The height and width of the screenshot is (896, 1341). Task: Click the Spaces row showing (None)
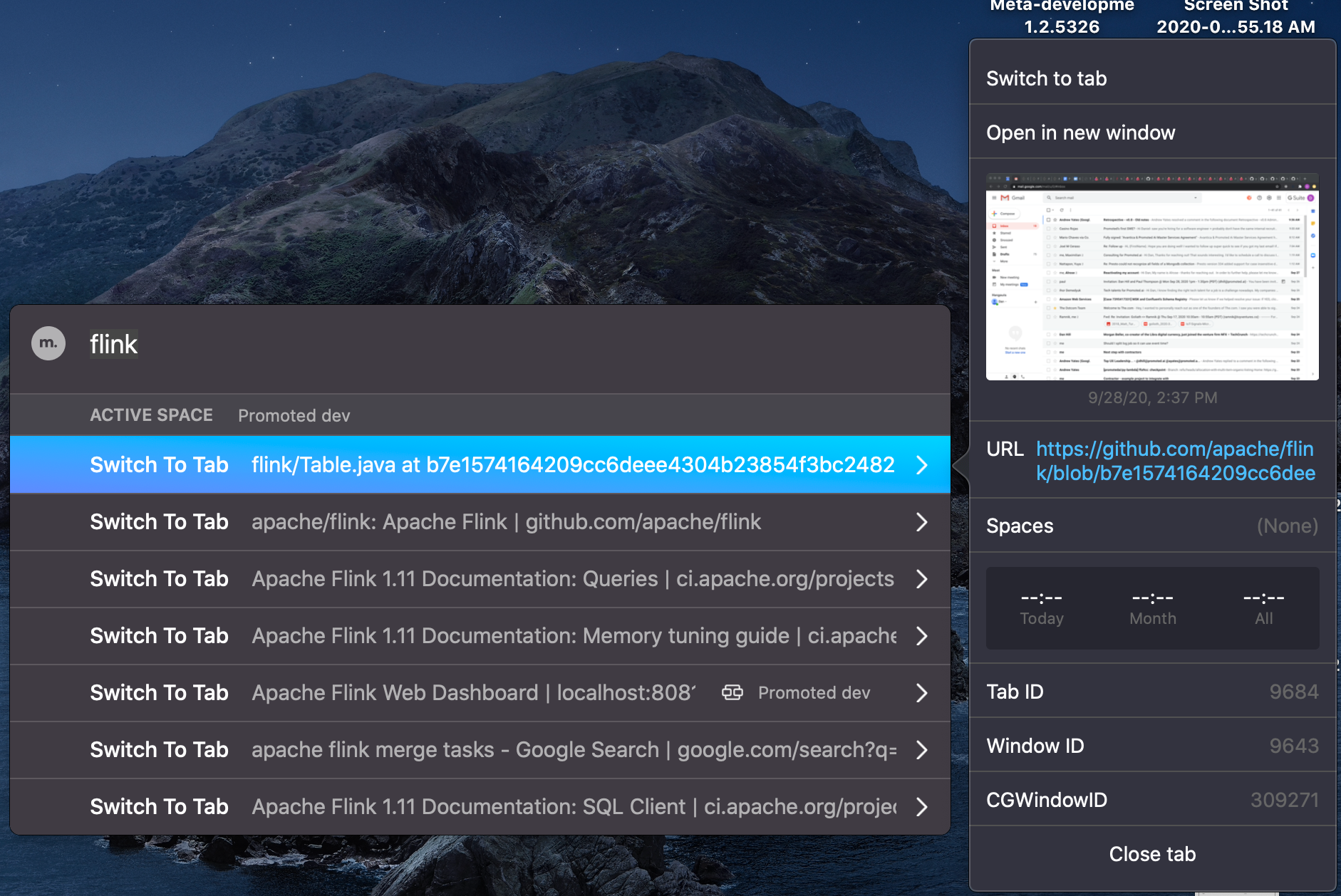click(1152, 526)
